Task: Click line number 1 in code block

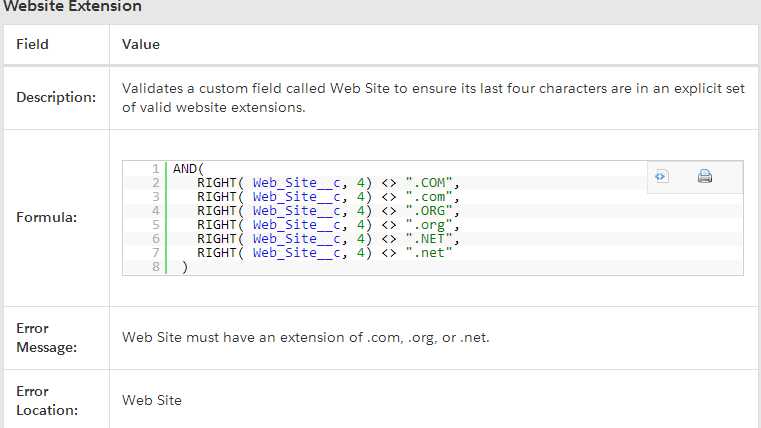Action: coord(156,169)
